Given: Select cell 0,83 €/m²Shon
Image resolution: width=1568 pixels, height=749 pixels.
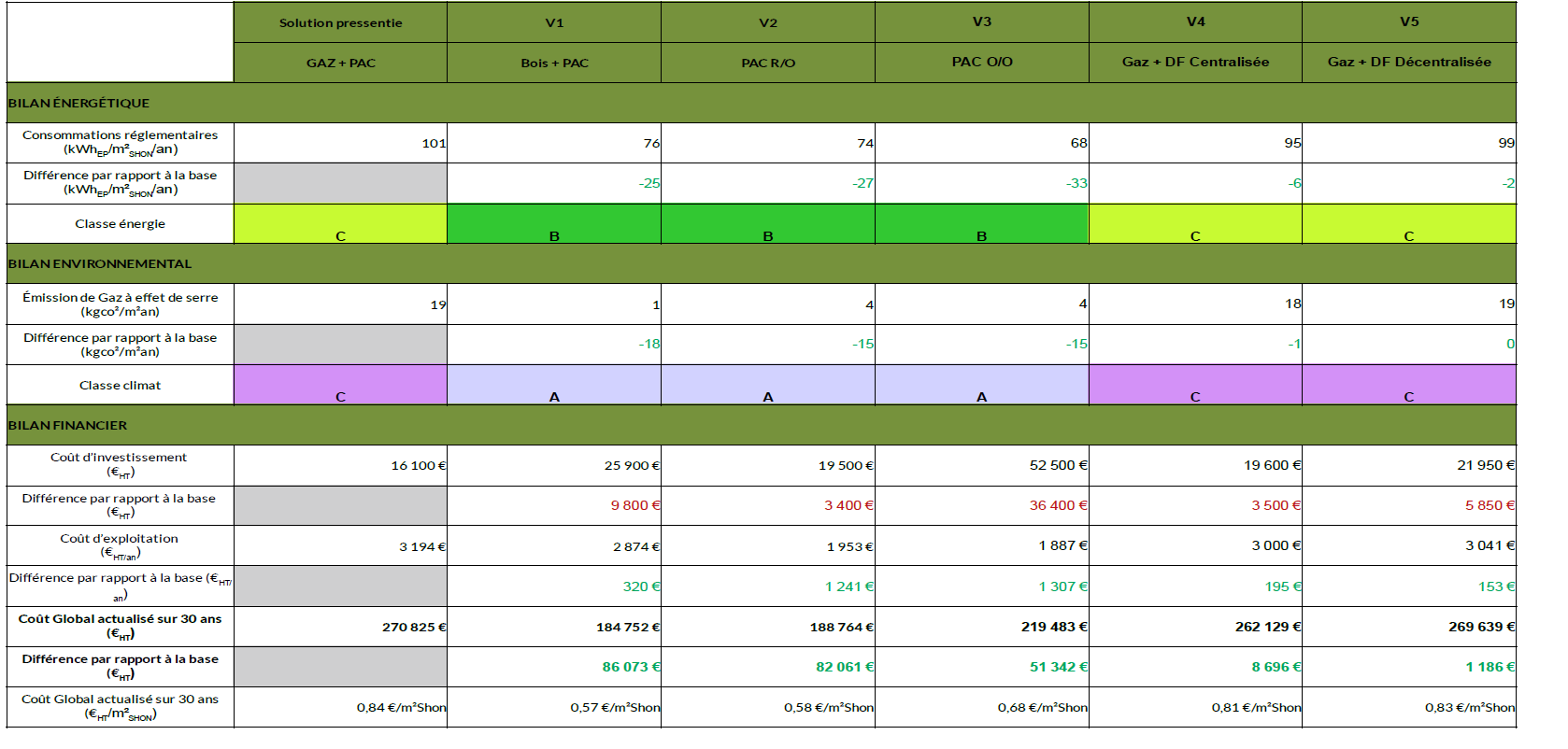Looking at the screenshot, I should (x=1409, y=707).
